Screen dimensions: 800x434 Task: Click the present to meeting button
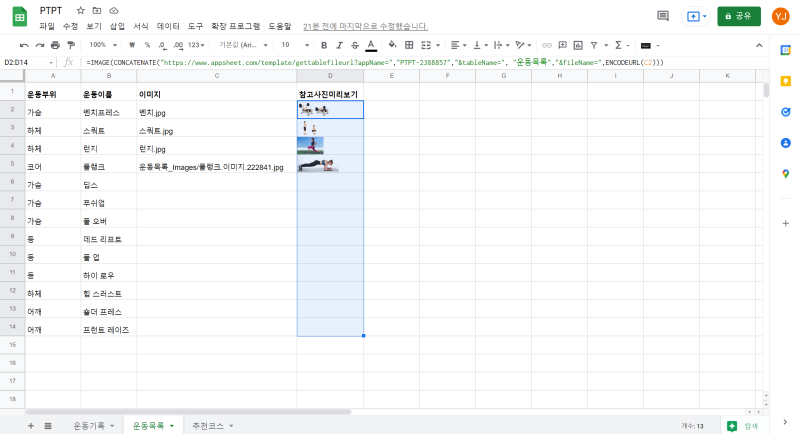pyautogui.click(x=695, y=16)
